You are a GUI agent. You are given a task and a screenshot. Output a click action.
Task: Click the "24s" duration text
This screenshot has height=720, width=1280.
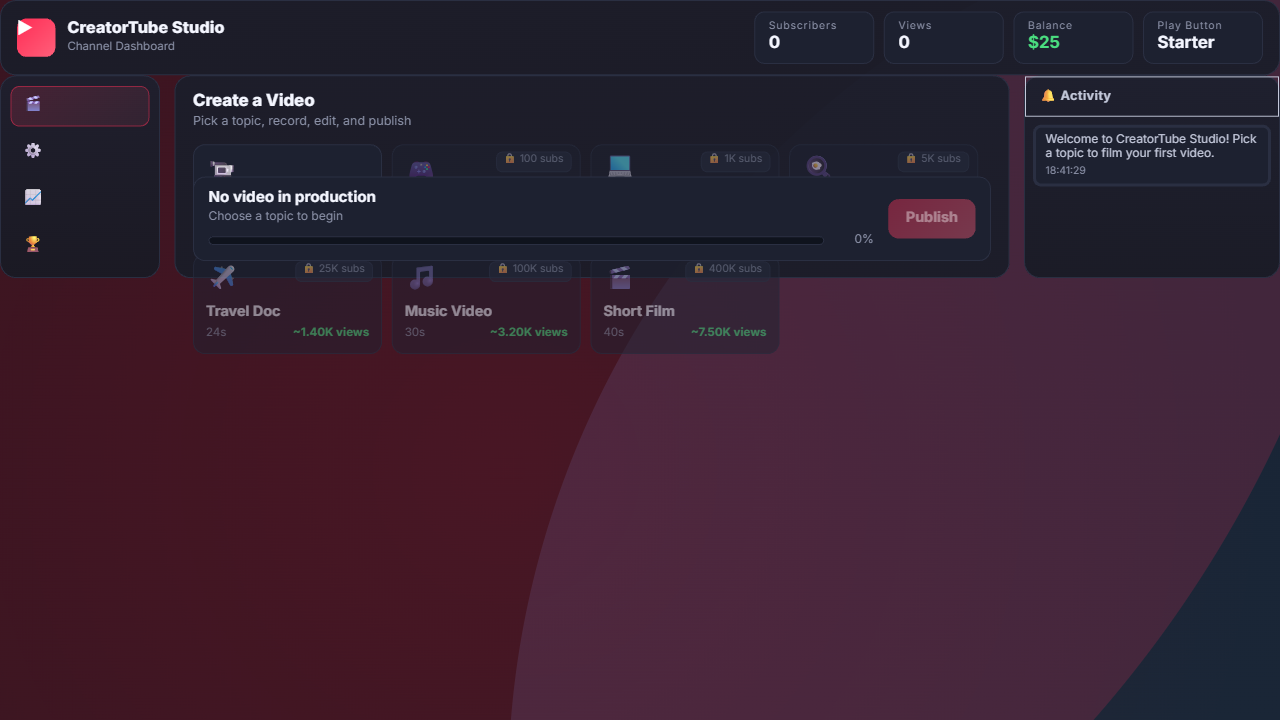point(216,332)
